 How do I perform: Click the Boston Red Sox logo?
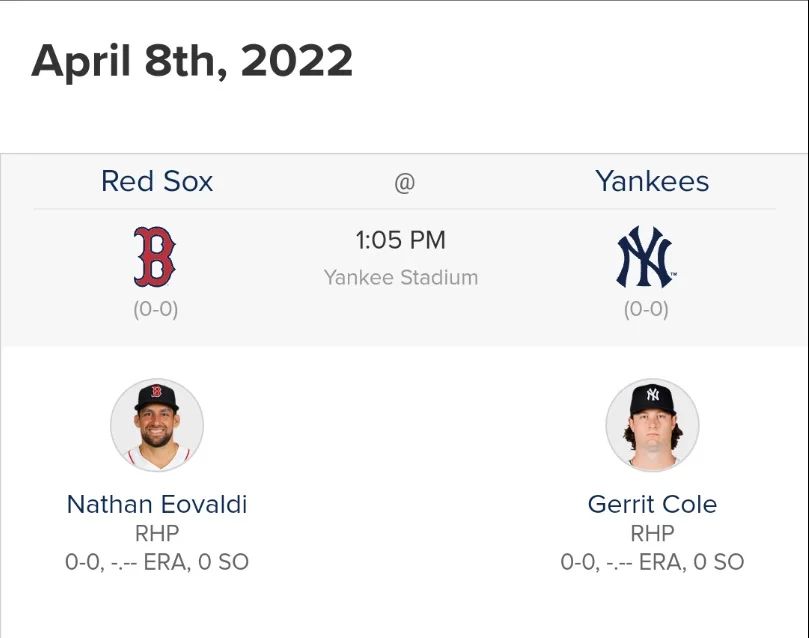155,257
